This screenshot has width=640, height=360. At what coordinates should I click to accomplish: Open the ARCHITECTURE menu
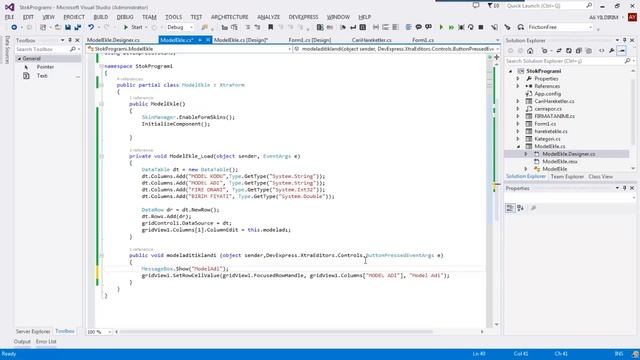coord(229,17)
